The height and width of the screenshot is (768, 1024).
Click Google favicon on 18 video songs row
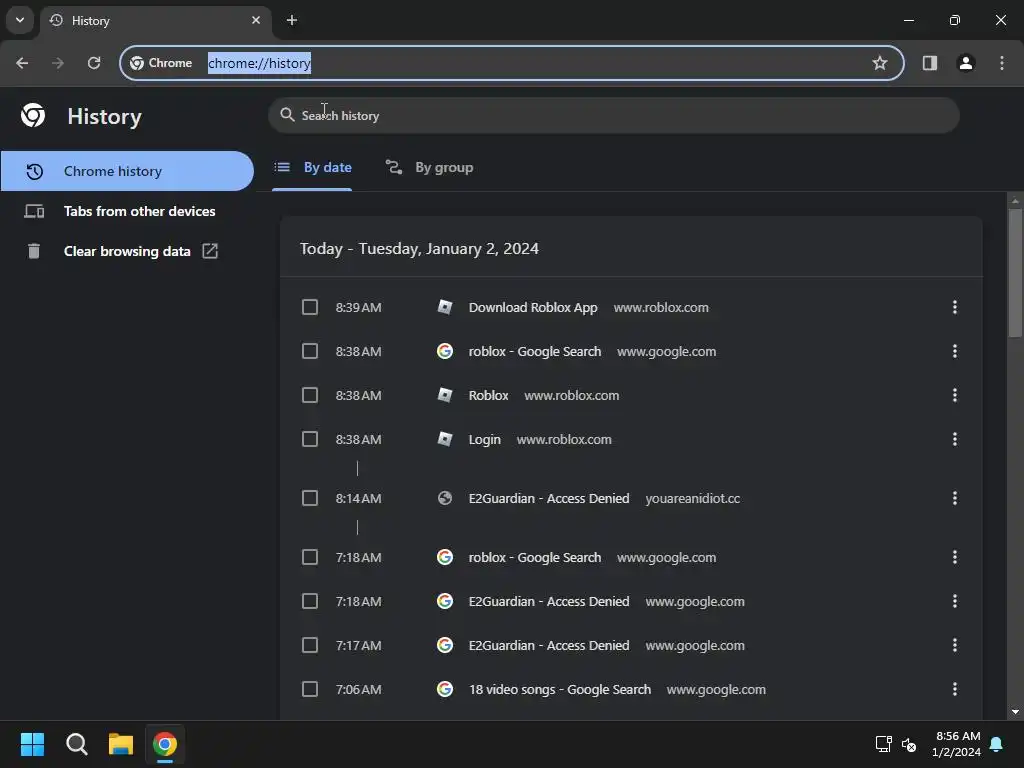(x=445, y=689)
